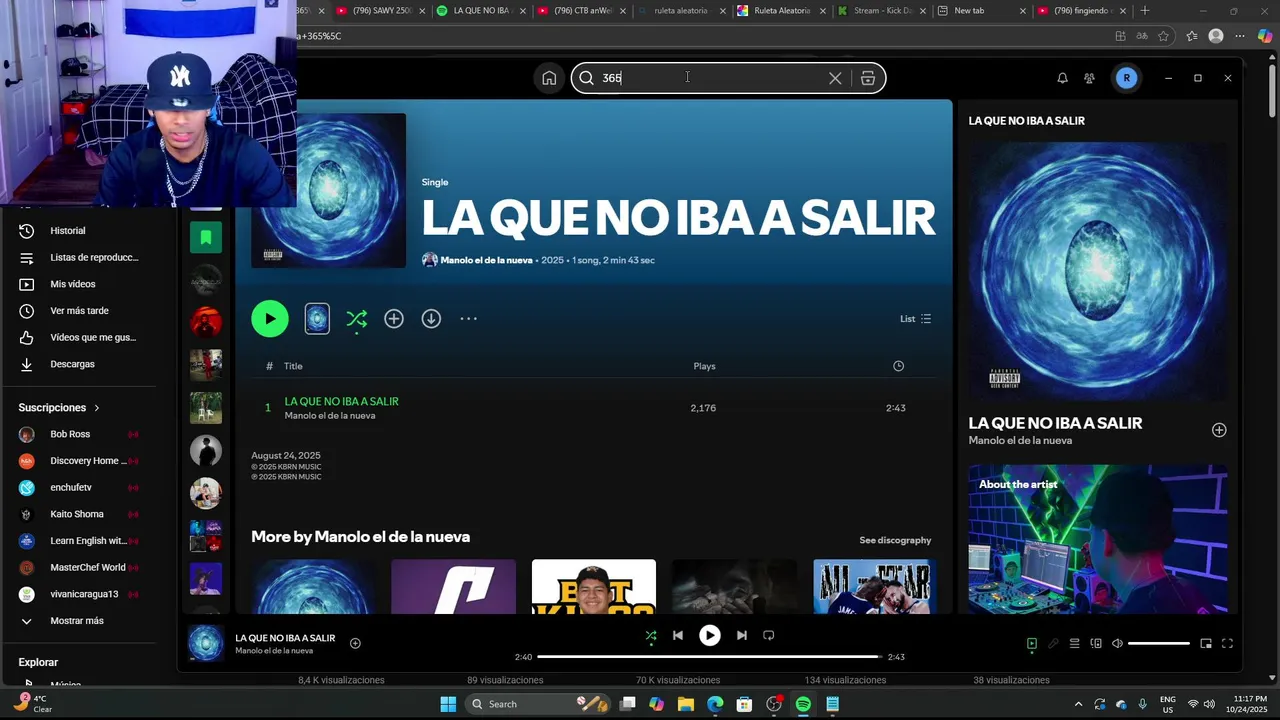Pause or play from the bottom player bar
The image size is (1280, 720).
tap(710, 635)
